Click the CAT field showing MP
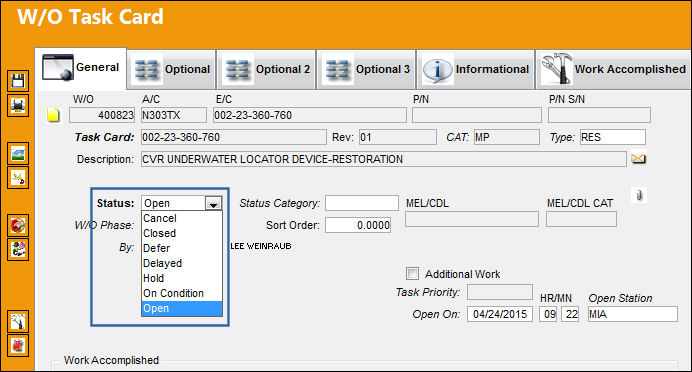The width and height of the screenshot is (692, 372). 507,137
